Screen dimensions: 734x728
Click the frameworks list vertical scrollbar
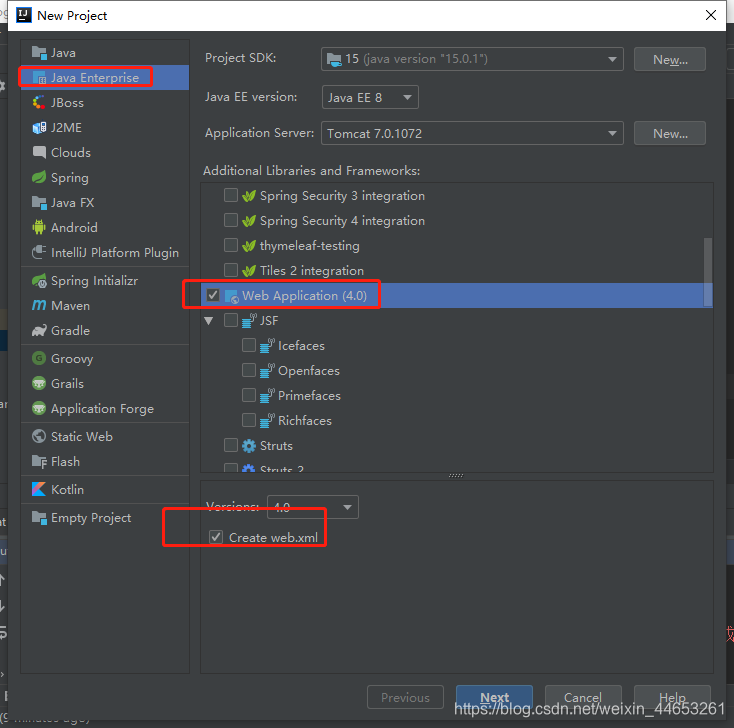point(708,272)
